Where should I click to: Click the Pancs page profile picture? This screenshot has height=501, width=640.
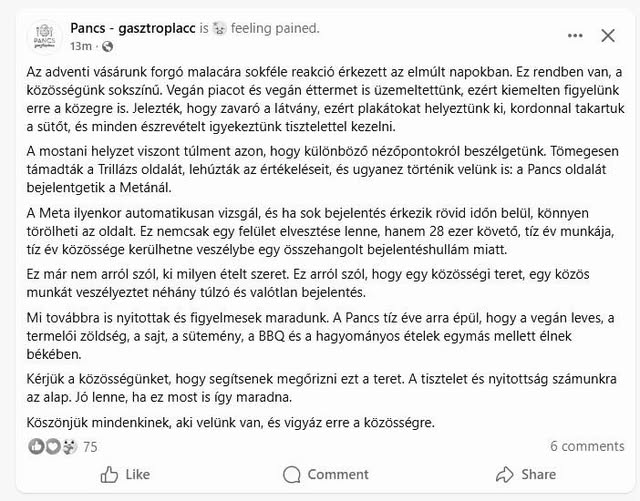point(44,38)
